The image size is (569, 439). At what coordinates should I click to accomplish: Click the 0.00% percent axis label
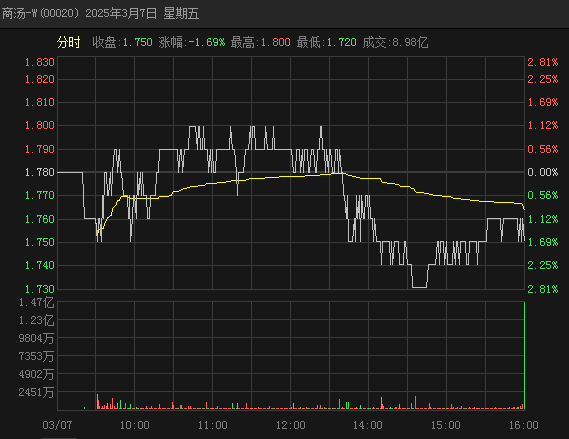click(543, 172)
